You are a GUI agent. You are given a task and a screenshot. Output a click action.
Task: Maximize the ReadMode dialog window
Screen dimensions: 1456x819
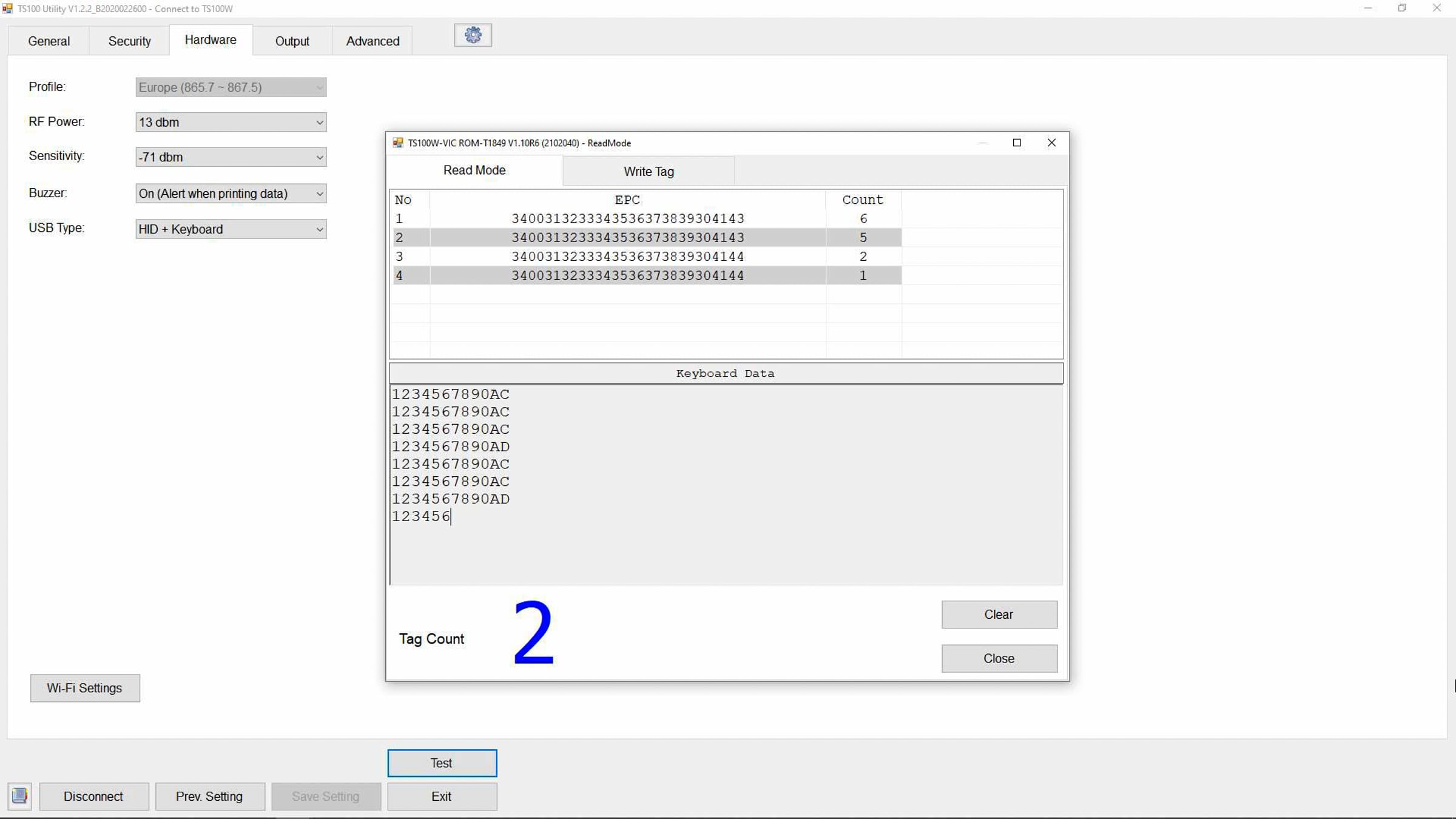point(1017,143)
